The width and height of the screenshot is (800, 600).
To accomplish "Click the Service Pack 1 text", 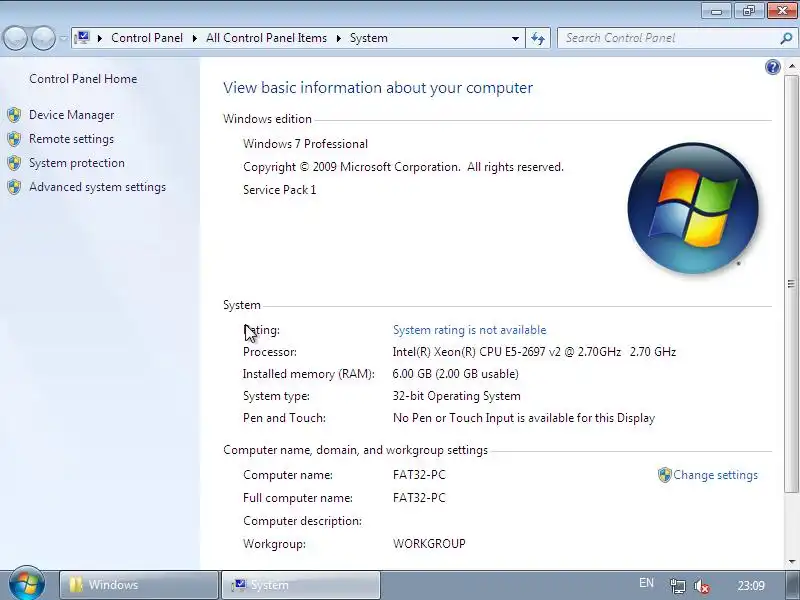I will coord(280,190).
